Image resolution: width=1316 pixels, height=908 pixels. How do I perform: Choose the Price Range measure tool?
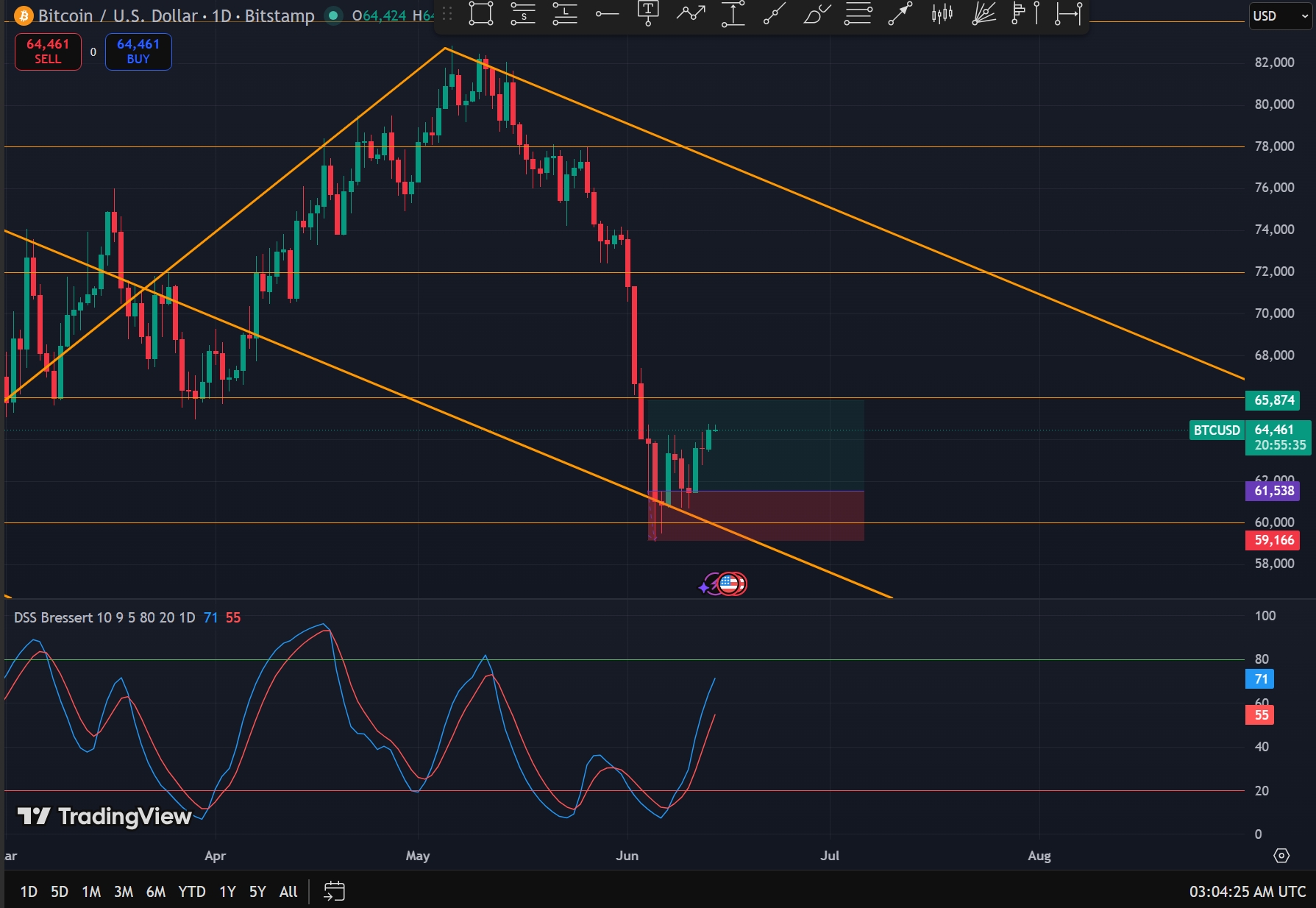[x=733, y=14]
